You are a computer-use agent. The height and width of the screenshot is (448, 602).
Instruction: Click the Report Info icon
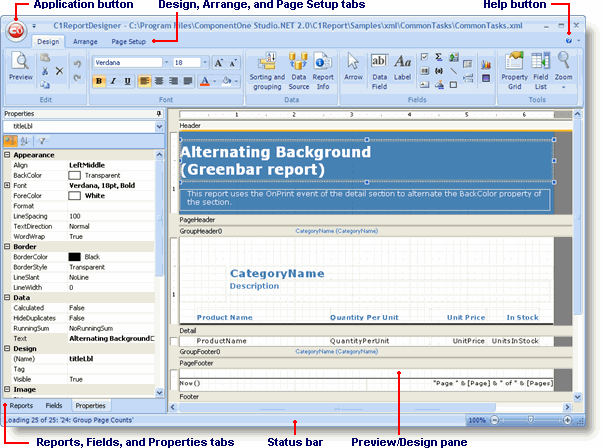[323, 69]
